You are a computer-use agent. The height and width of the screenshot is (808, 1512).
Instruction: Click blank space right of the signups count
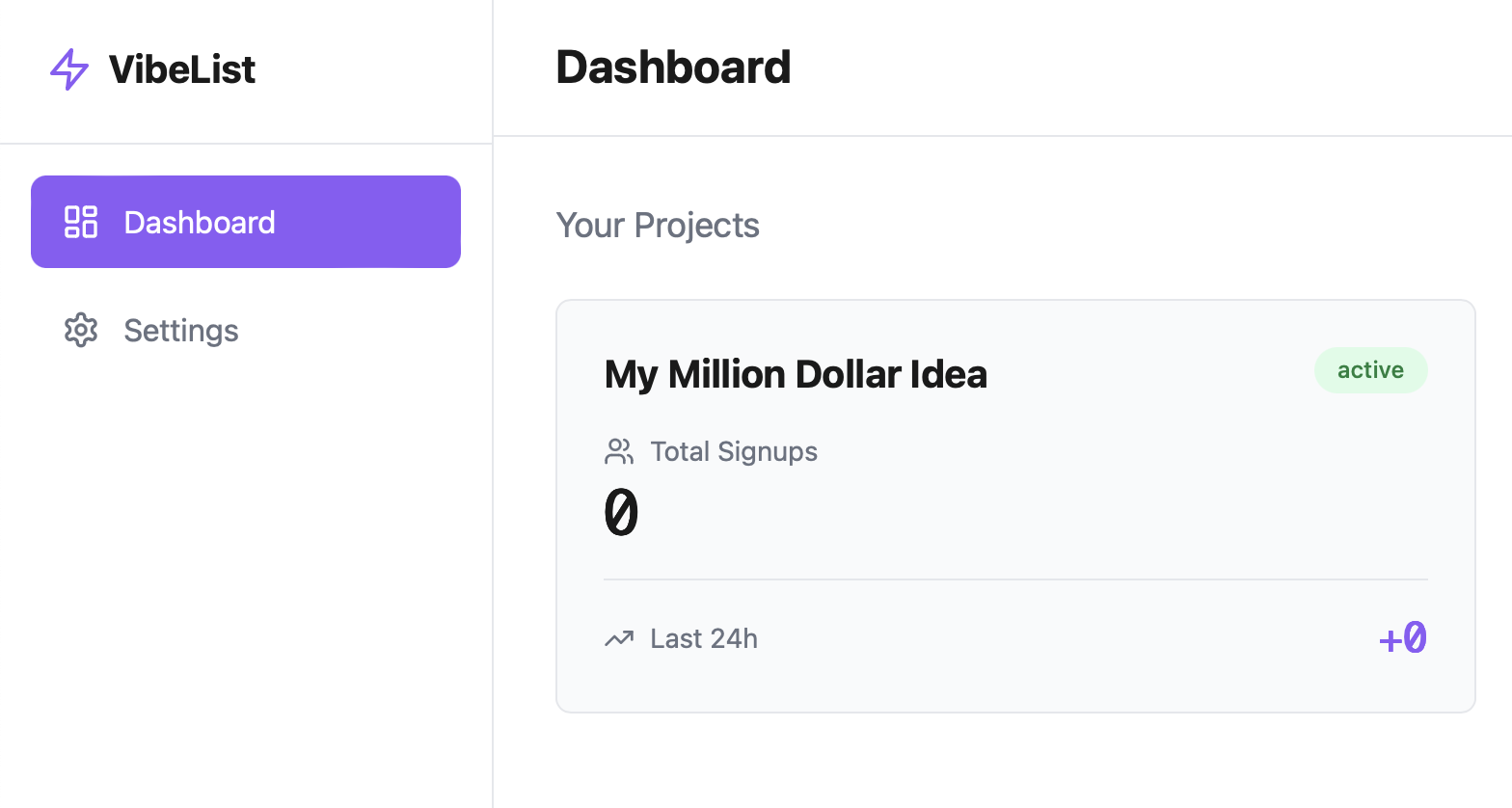(x=1012, y=512)
